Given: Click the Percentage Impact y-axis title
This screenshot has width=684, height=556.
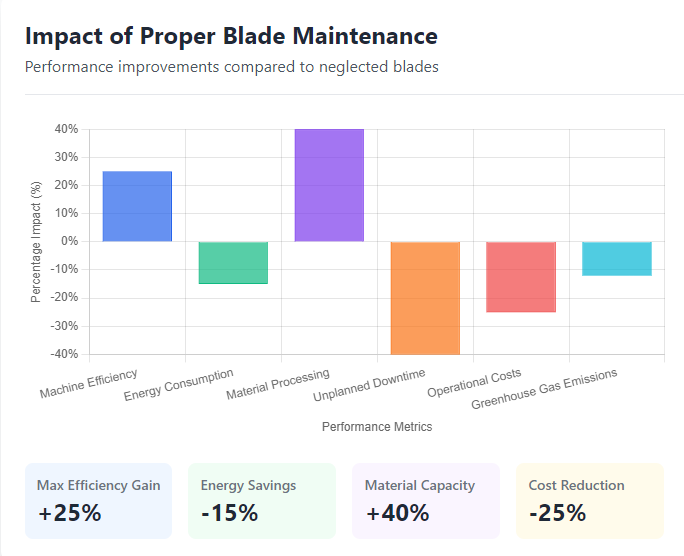Looking at the screenshot, I should click(x=36, y=242).
